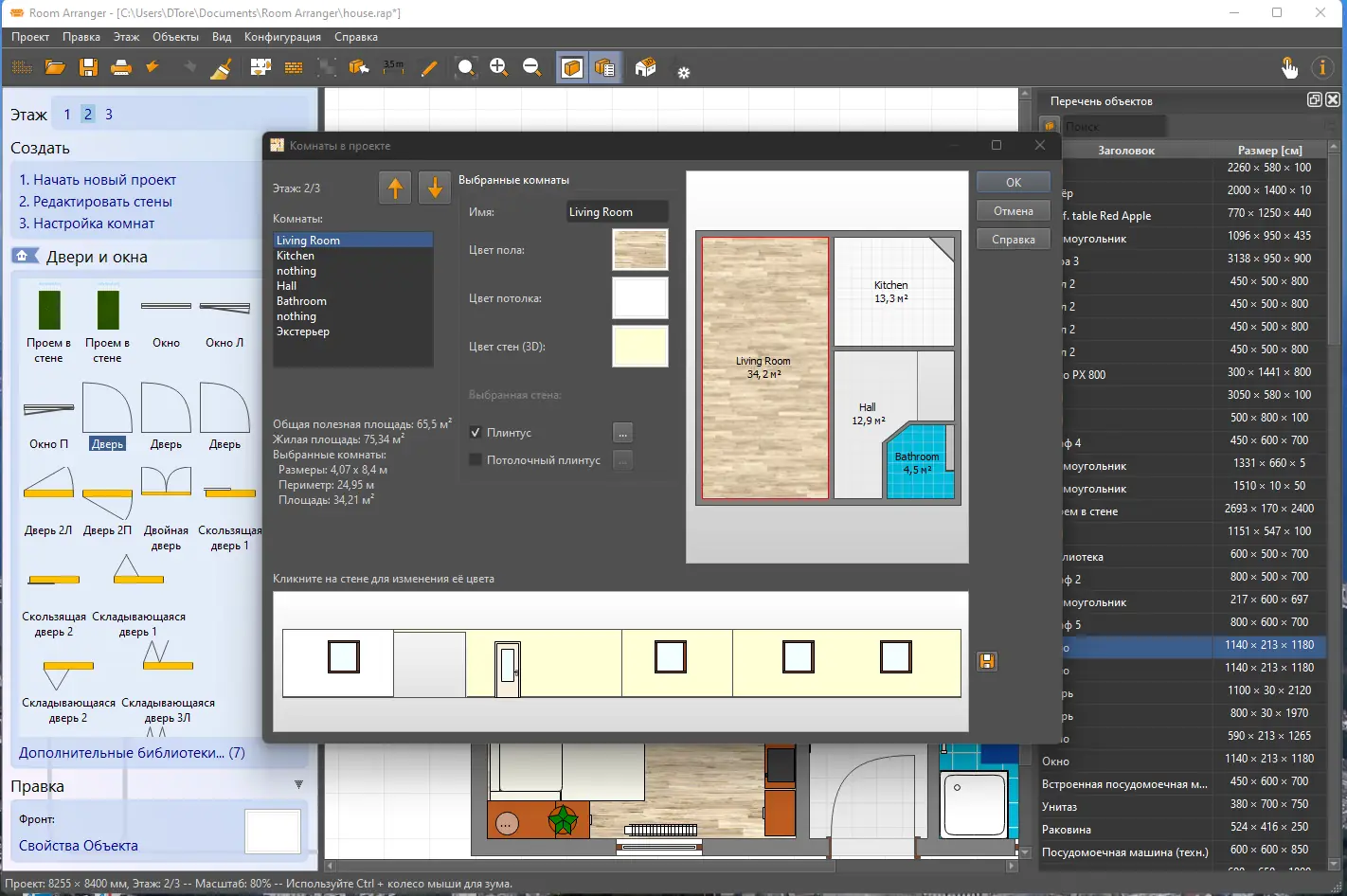
Task: Pick the paintbrush tool in the toolbar
Action: point(221,67)
